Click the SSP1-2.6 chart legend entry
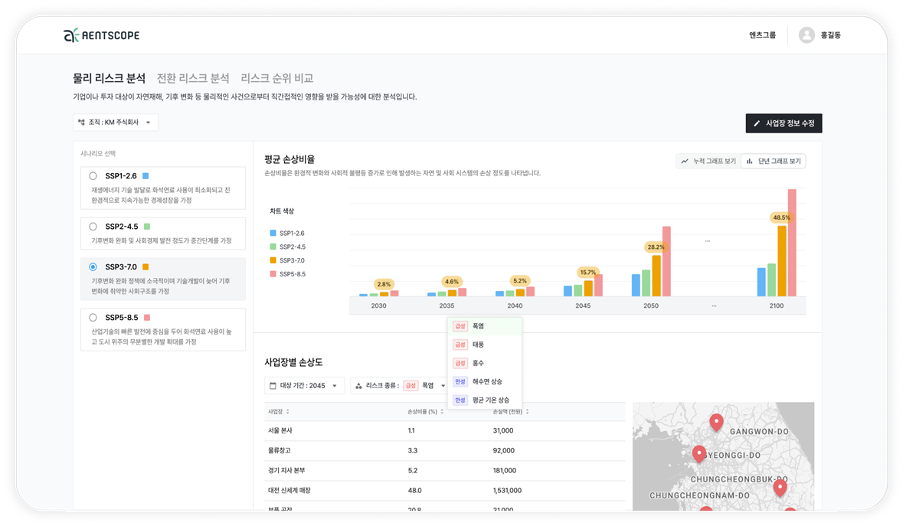The height and width of the screenshot is (526, 904). (287, 234)
